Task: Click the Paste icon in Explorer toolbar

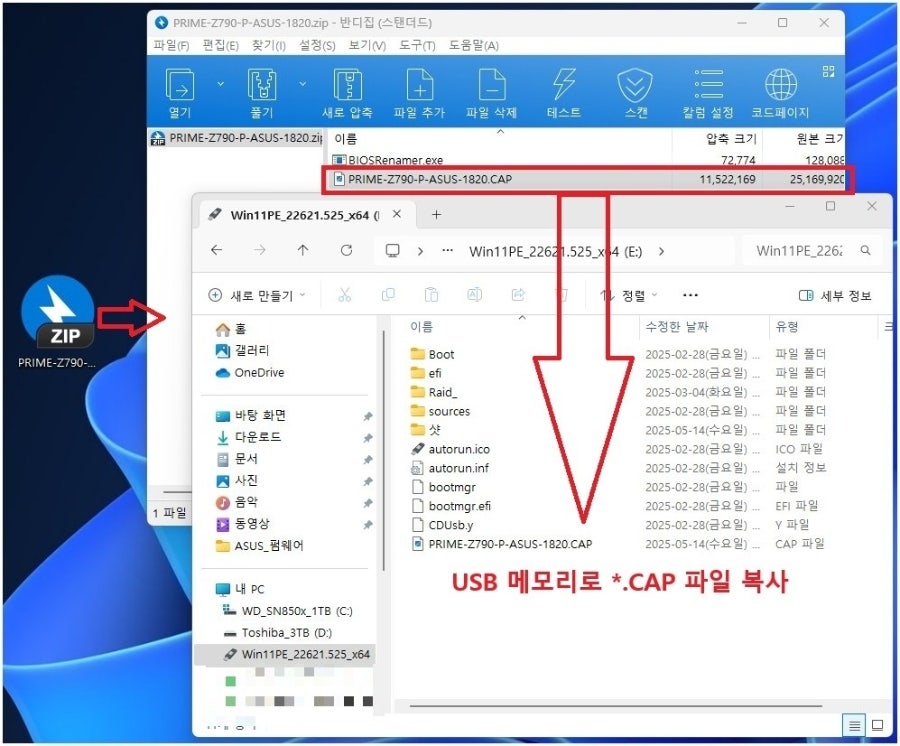Action: [x=431, y=295]
